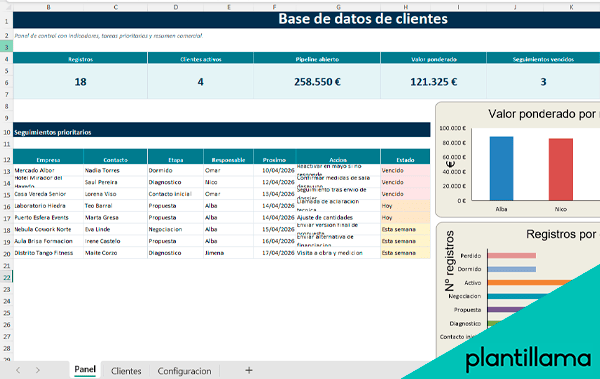Select the Distrito Tango Fitness cell

(x=48, y=253)
